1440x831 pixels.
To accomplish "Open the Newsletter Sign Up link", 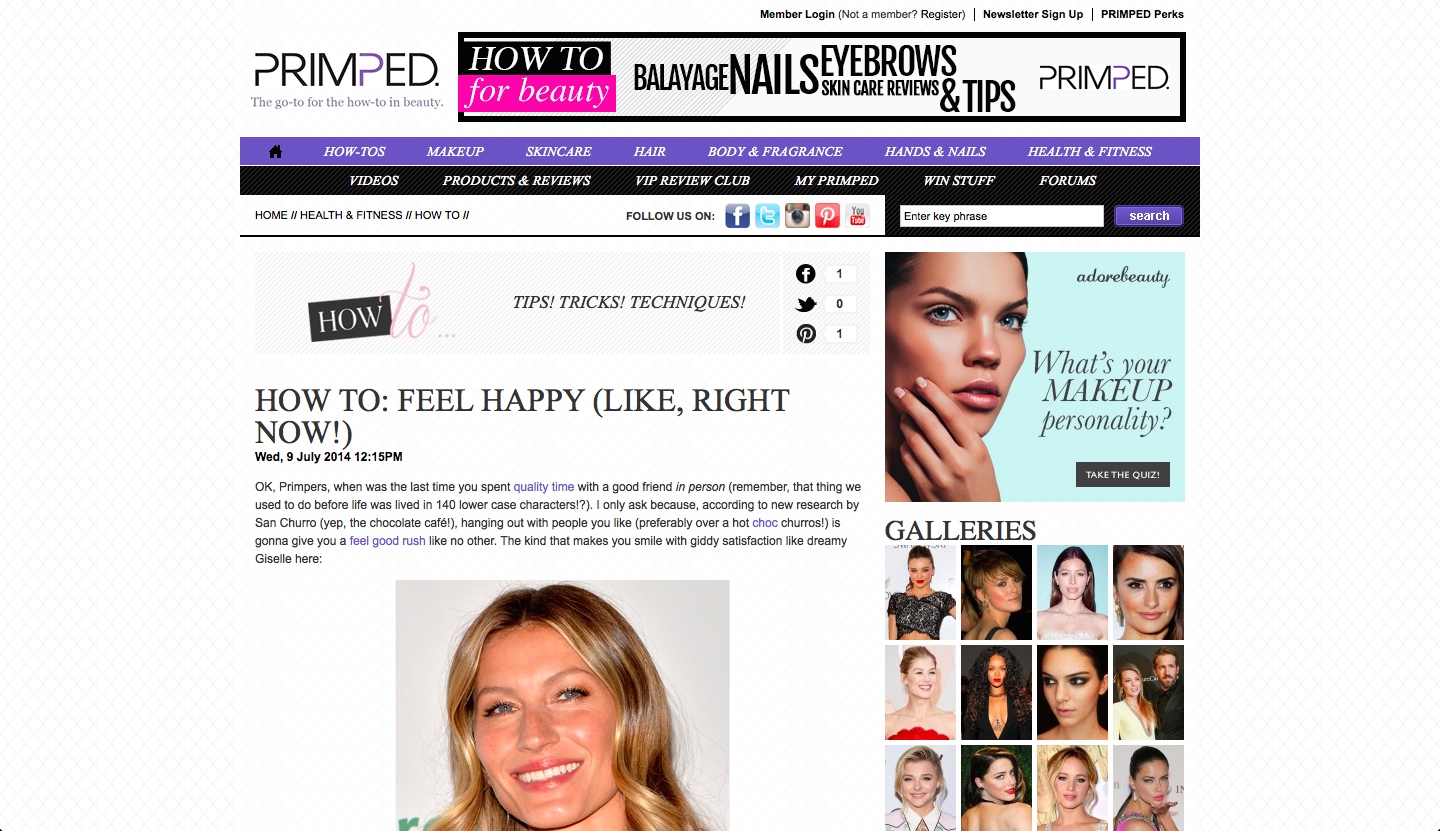I will point(1033,14).
